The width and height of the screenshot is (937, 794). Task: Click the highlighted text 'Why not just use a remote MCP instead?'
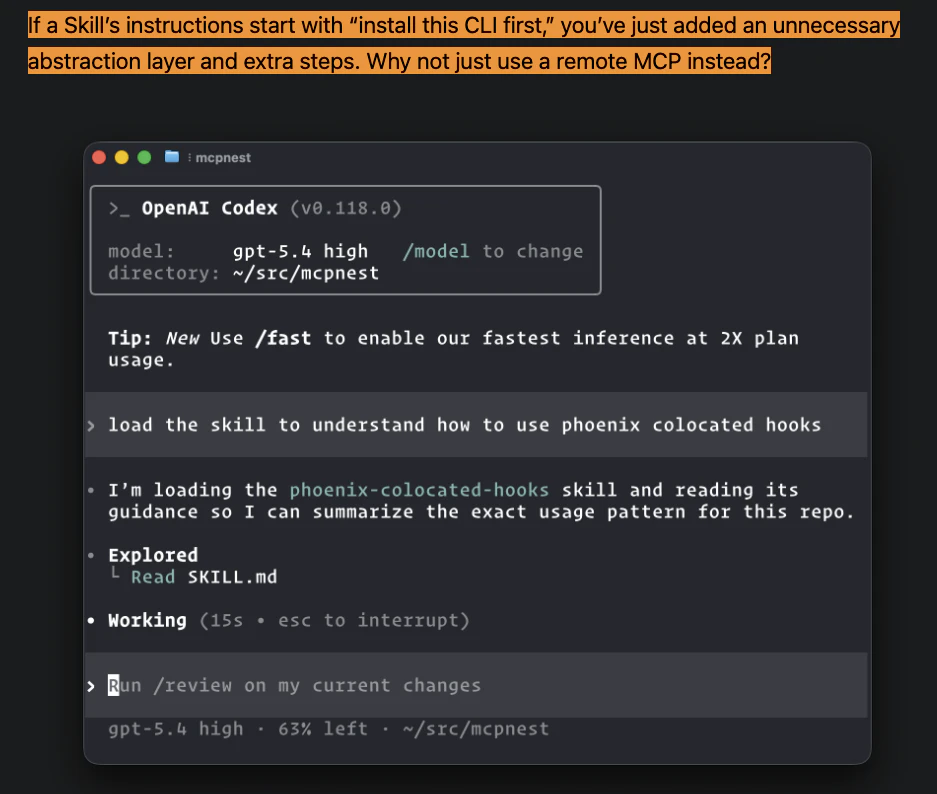click(x=568, y=61)
